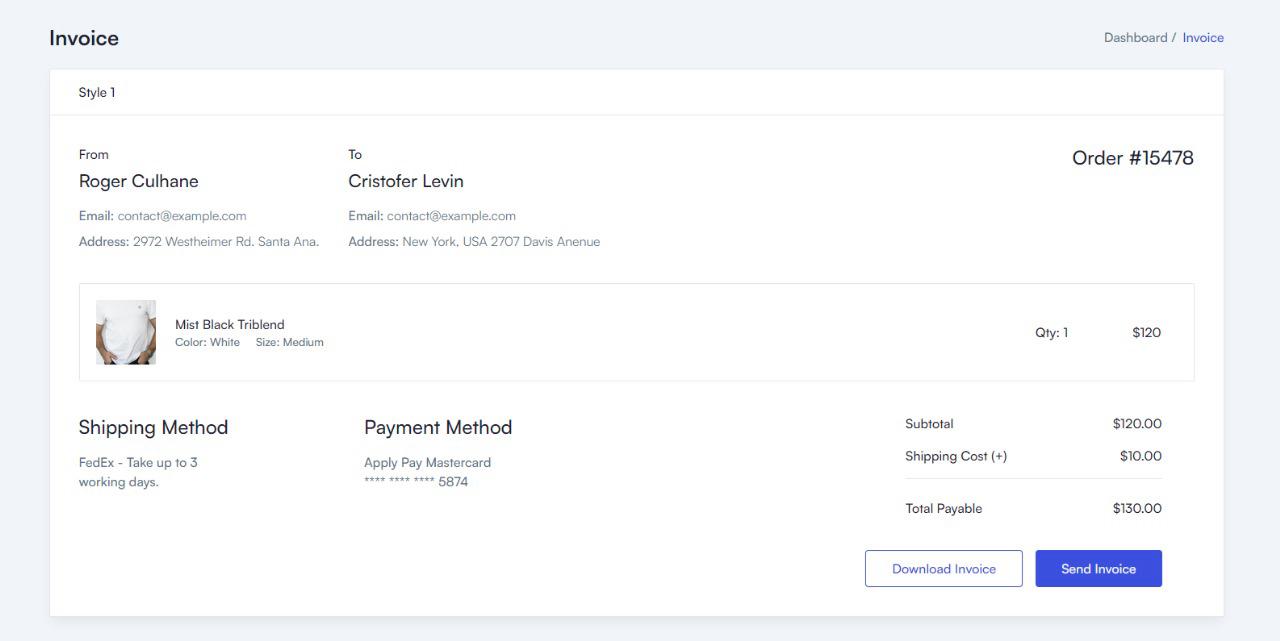Viewport: 1280px width, 641px height.
Task: Click the Download Invoice button
Action: tap(943, 569)
